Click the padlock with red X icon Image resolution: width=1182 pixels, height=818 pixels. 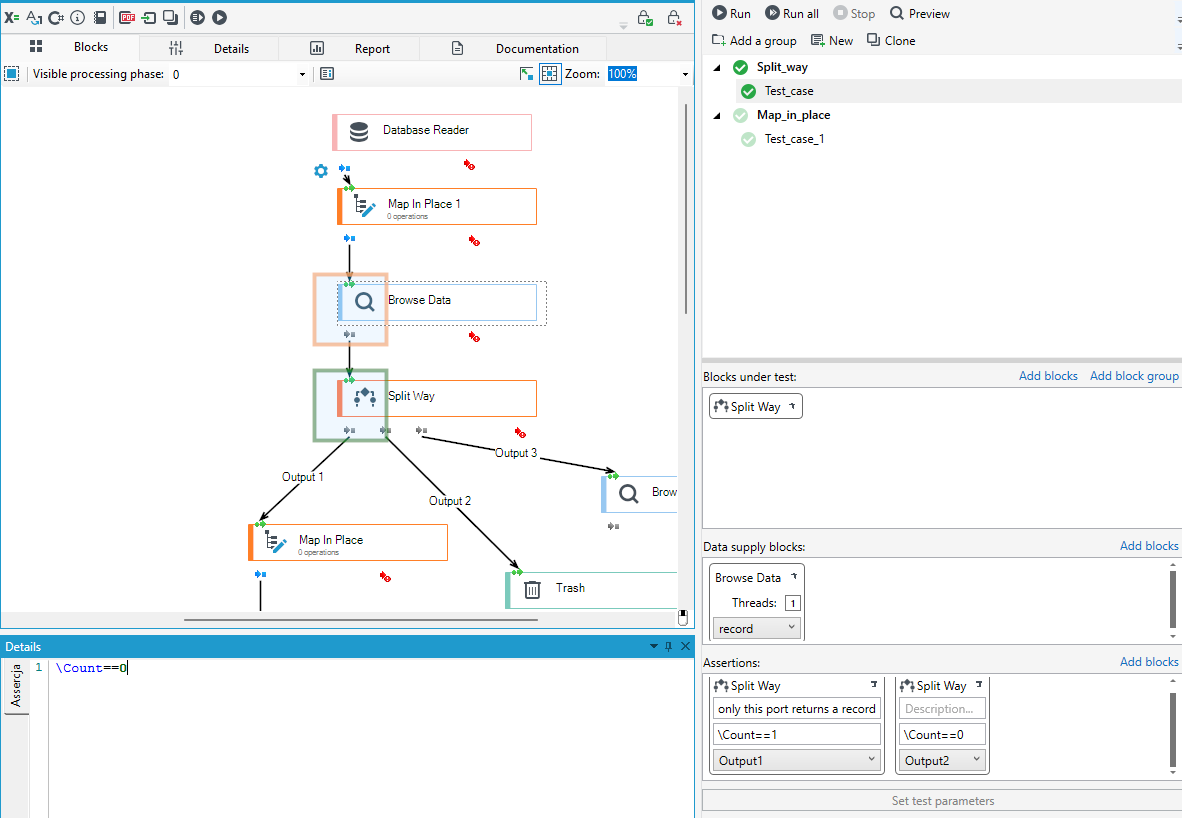click(674, 18)
